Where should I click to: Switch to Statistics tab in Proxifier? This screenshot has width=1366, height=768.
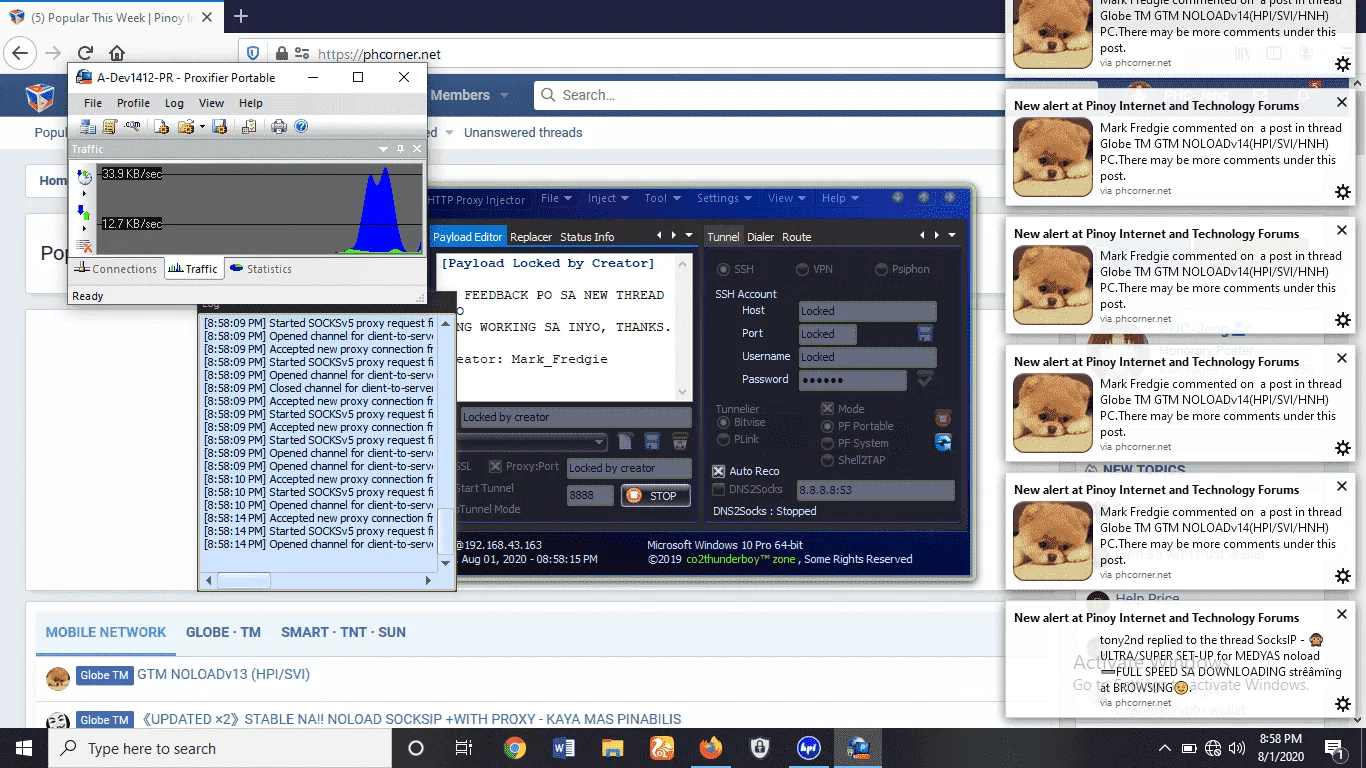point(260,268)
